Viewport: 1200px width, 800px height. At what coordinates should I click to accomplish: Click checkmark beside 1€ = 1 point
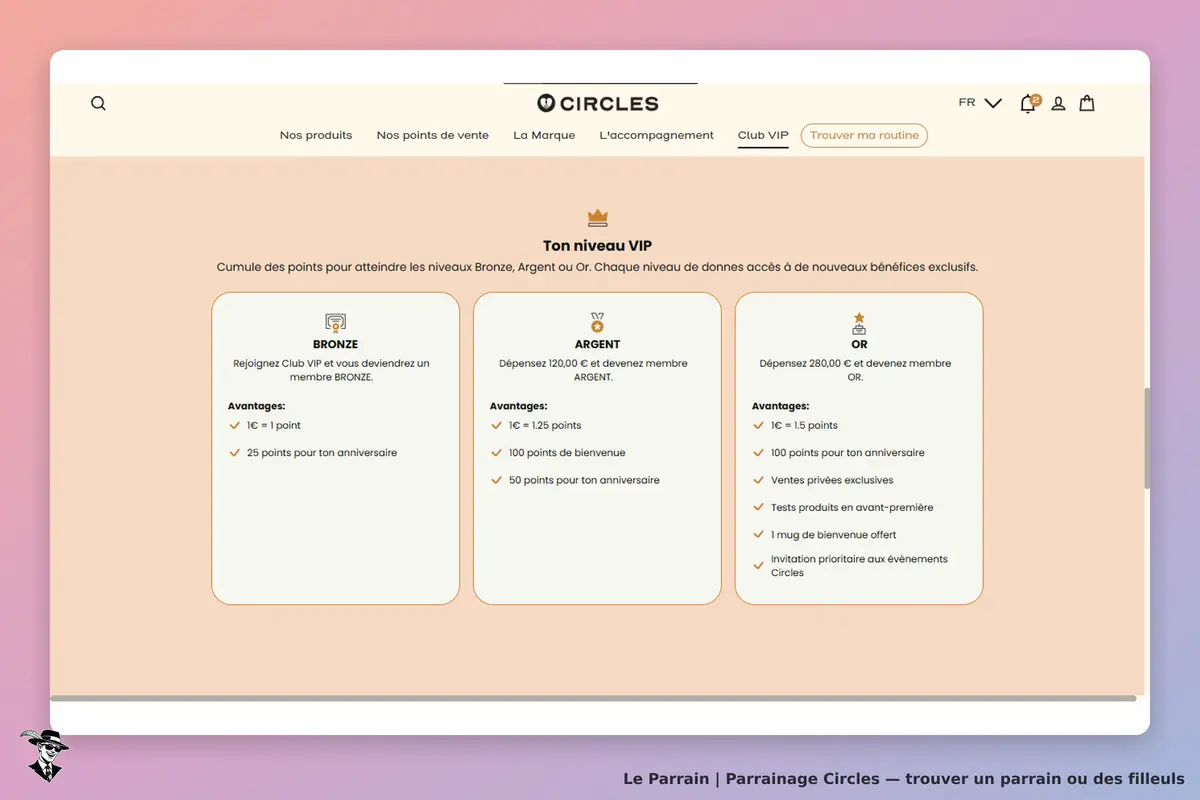pyautogui.click(x=235, y=425)
